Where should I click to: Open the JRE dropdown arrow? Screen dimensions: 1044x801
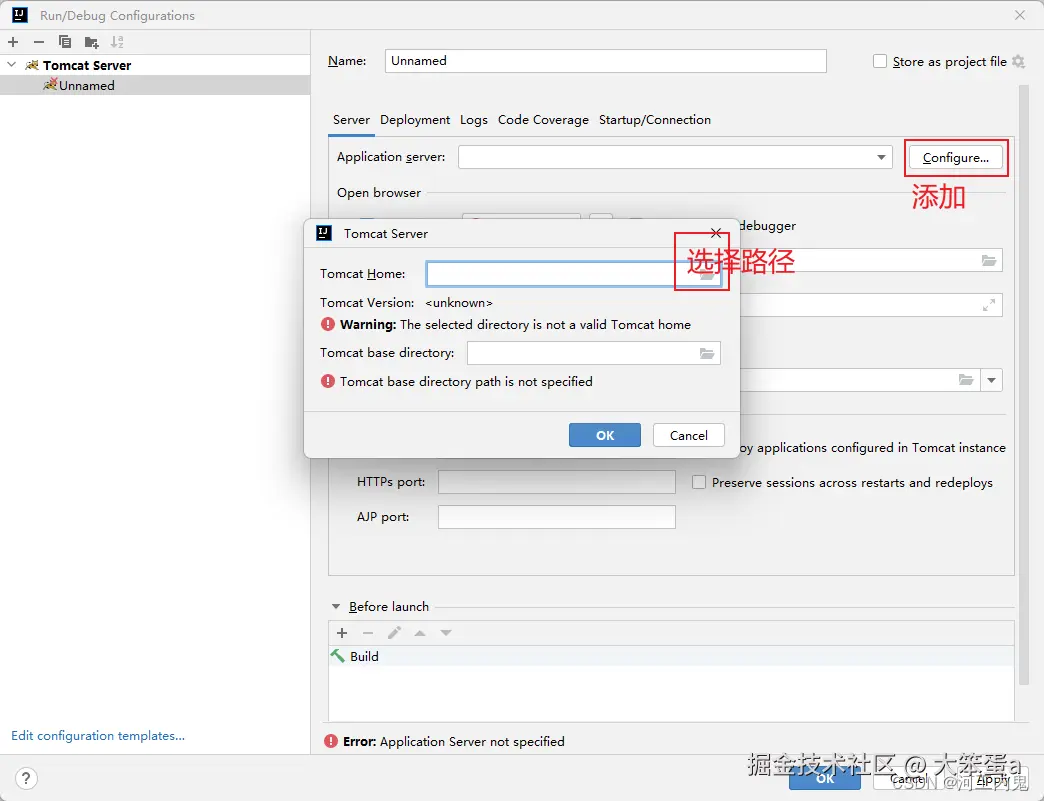tap(991, 380)
